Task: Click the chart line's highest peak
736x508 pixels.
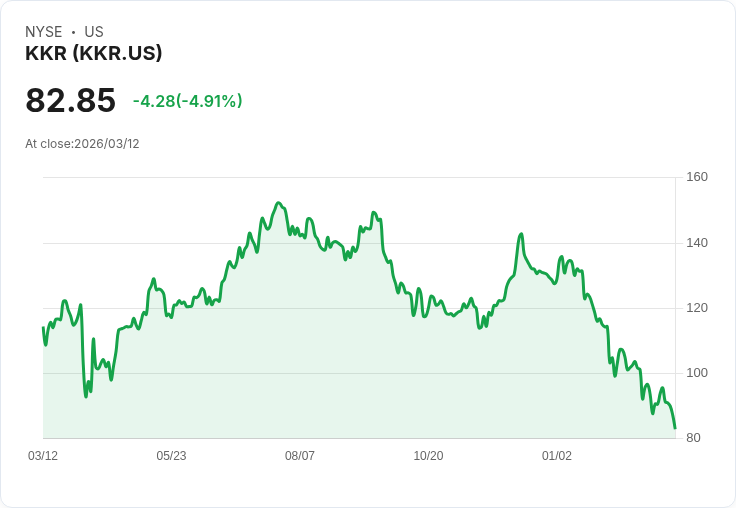Action: point(279,203)
